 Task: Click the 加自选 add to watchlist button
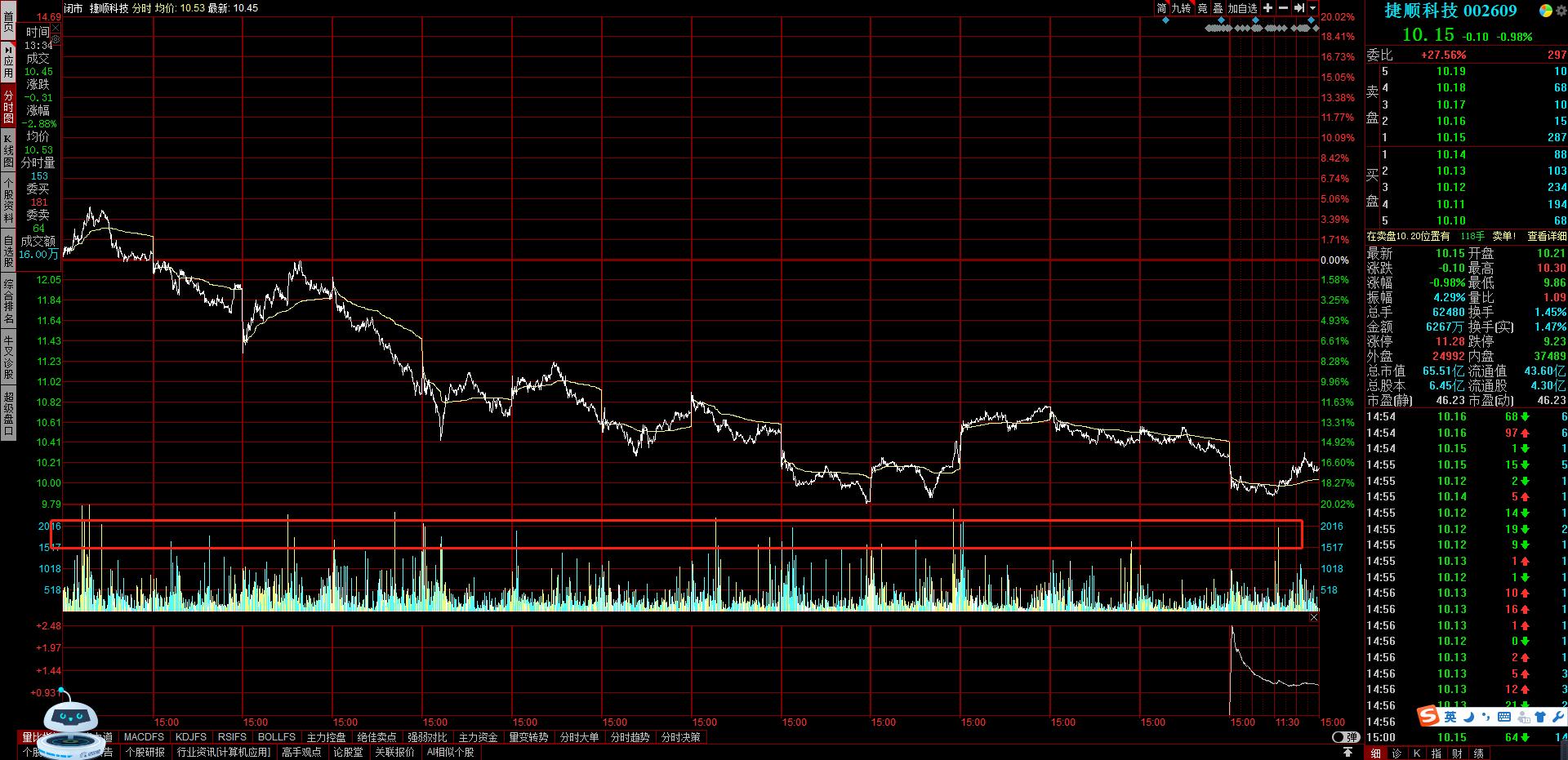[1242, 8]
